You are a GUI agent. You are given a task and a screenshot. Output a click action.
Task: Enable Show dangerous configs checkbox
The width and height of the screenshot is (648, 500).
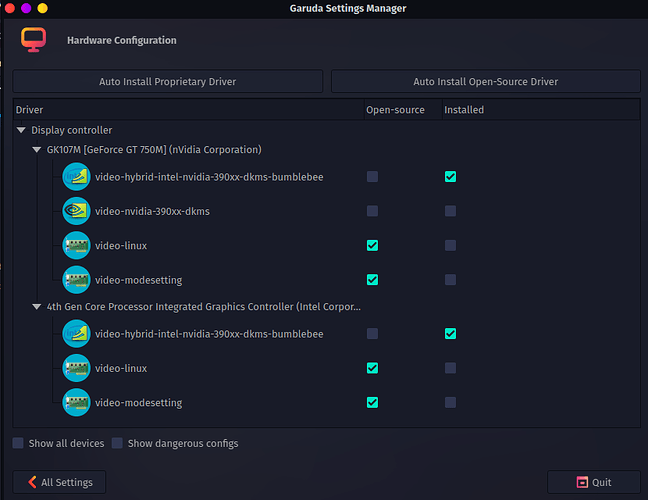click(x=117, y=443)
